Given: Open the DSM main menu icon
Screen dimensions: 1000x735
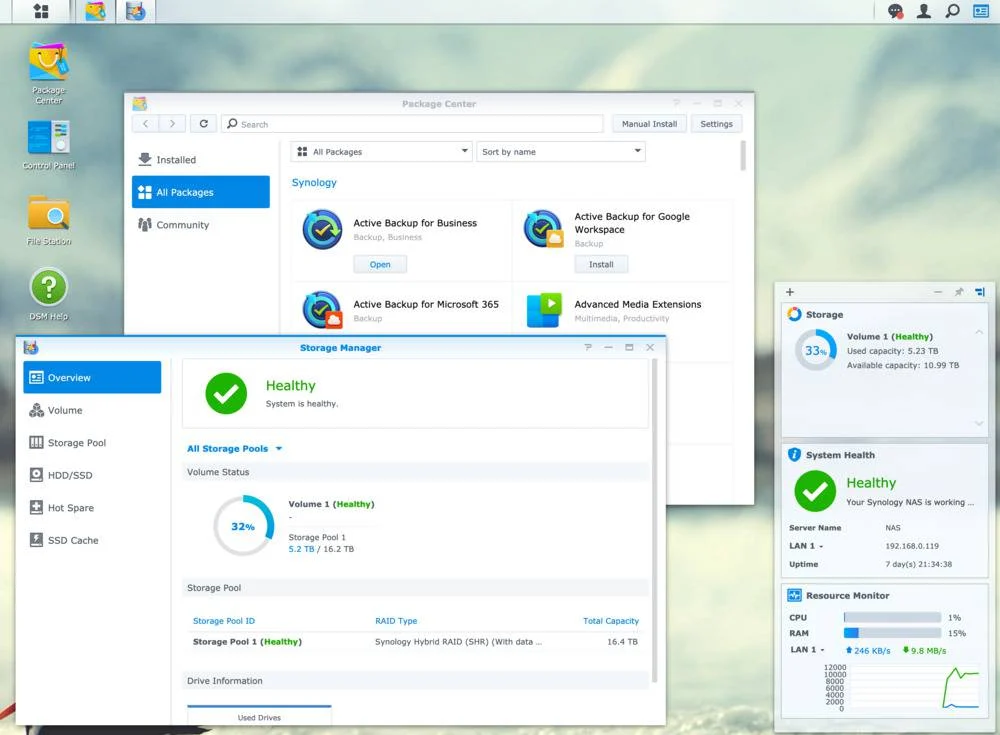Looking at the screenshot, I should 41,11.
